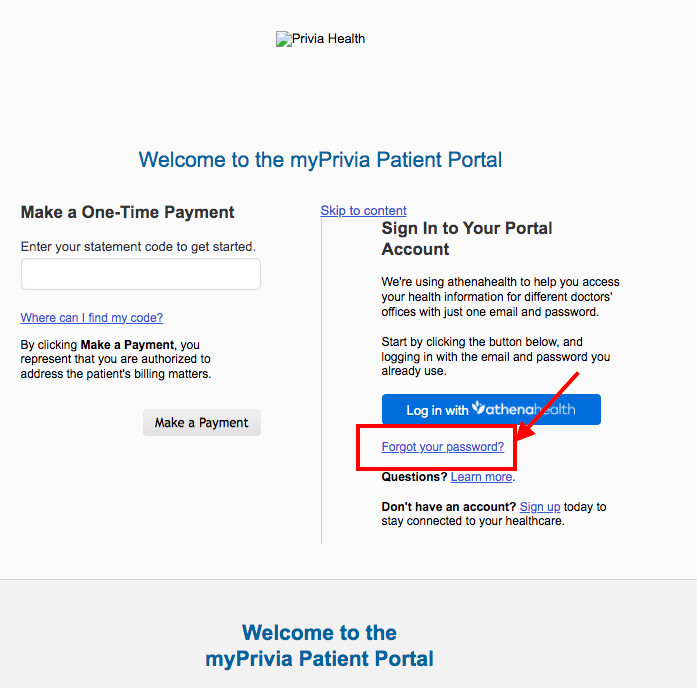Screen dimensions: 697x688
Task: Focus the statement code input field
Action: (x=140, y=274)
